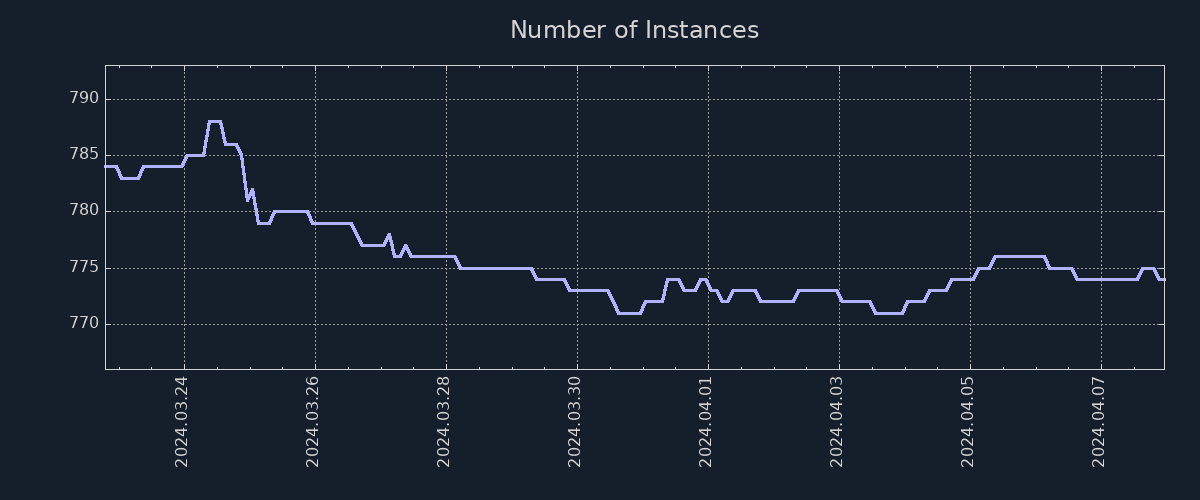Click the line's starting point at left edge
Screen dimensions: 1200x500
pos(106,167)
